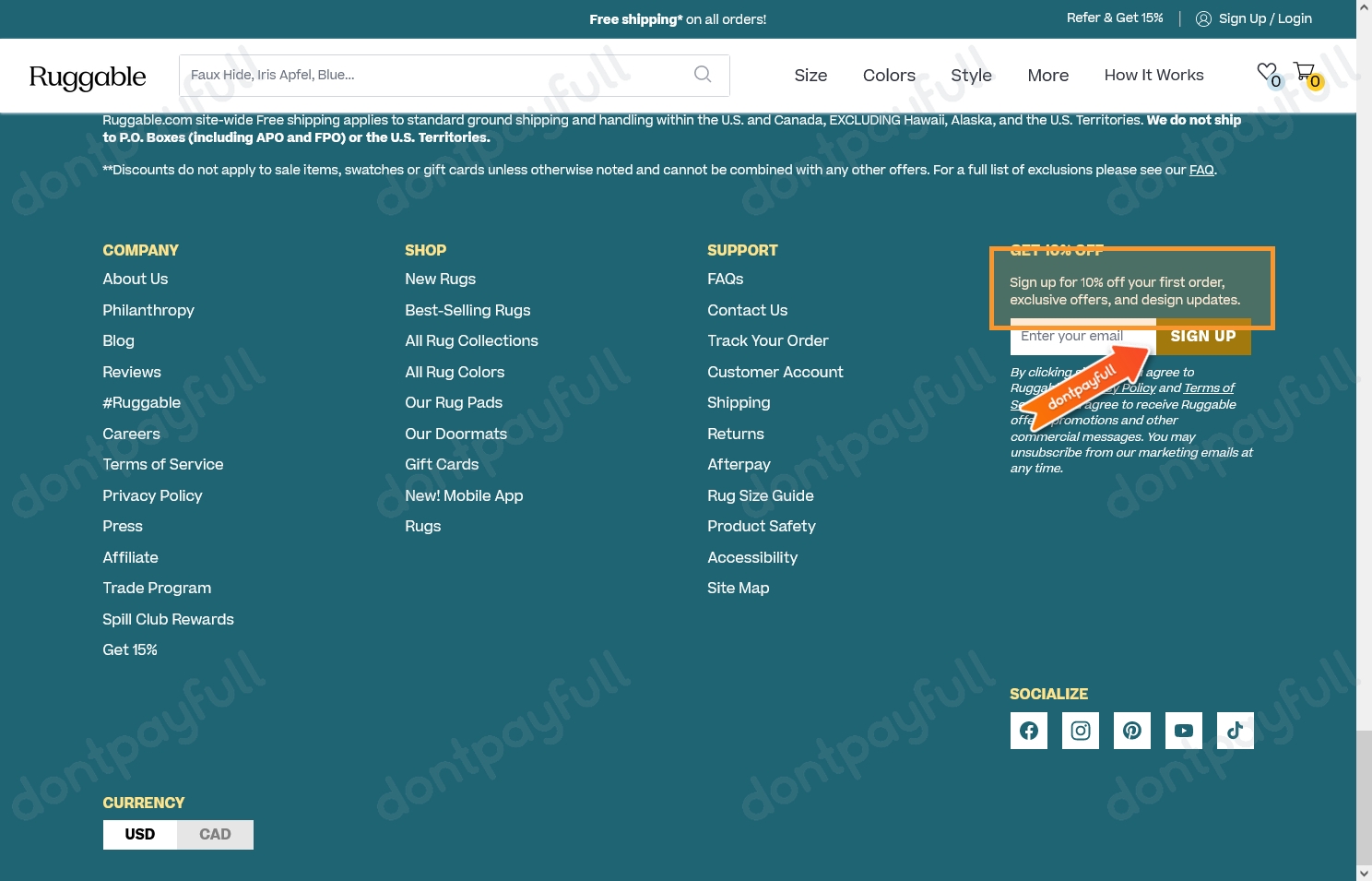Click the SIGN UP button
The height and width of the screenshot is (881, 1372).
click(x=1203, y=336)
